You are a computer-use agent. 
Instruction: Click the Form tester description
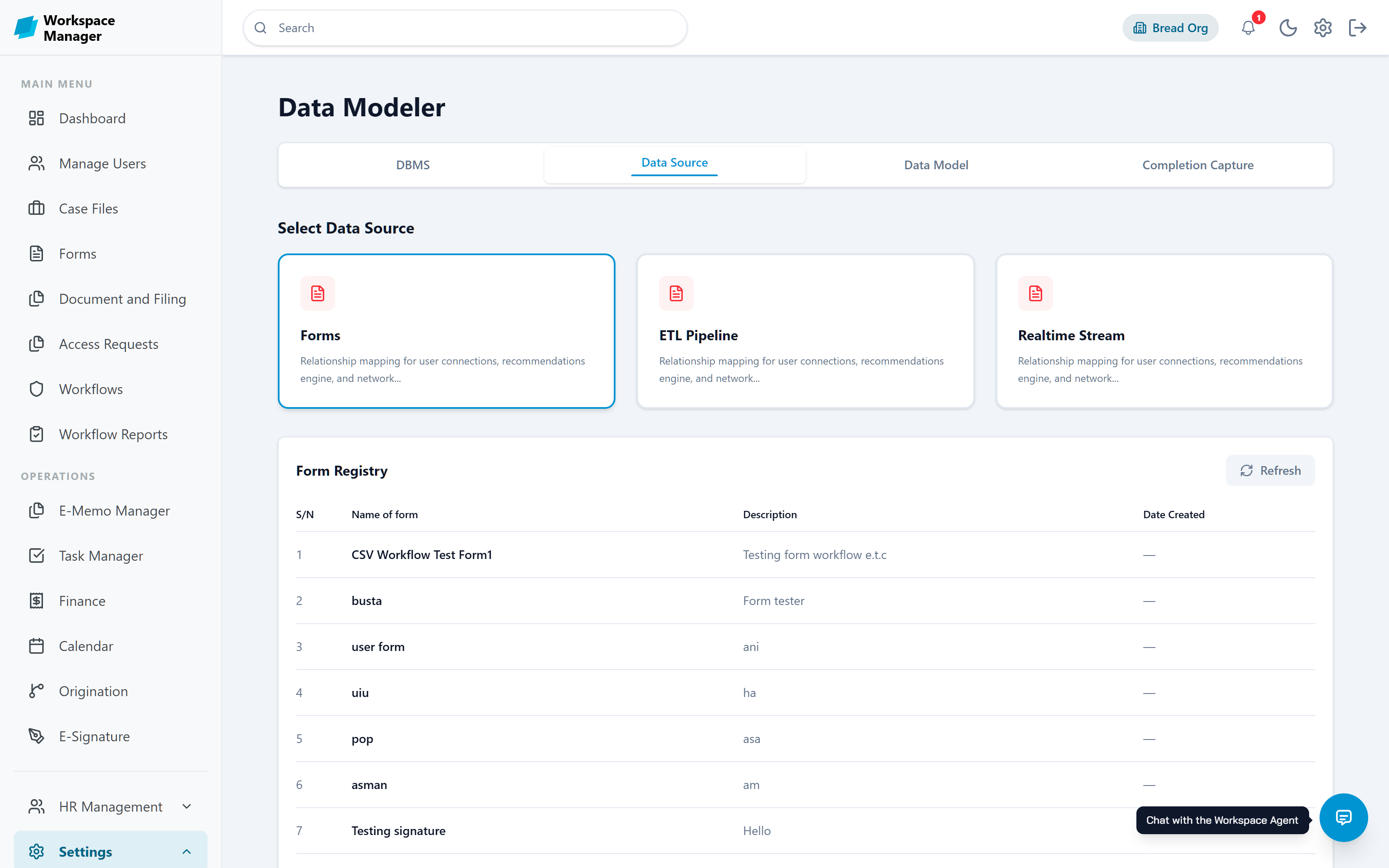tap(773, 601)
